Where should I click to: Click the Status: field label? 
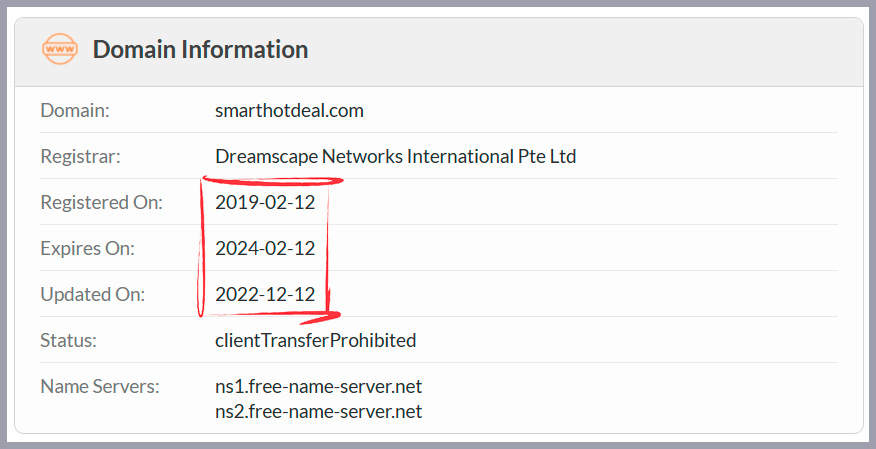click(x=69, y=340)
